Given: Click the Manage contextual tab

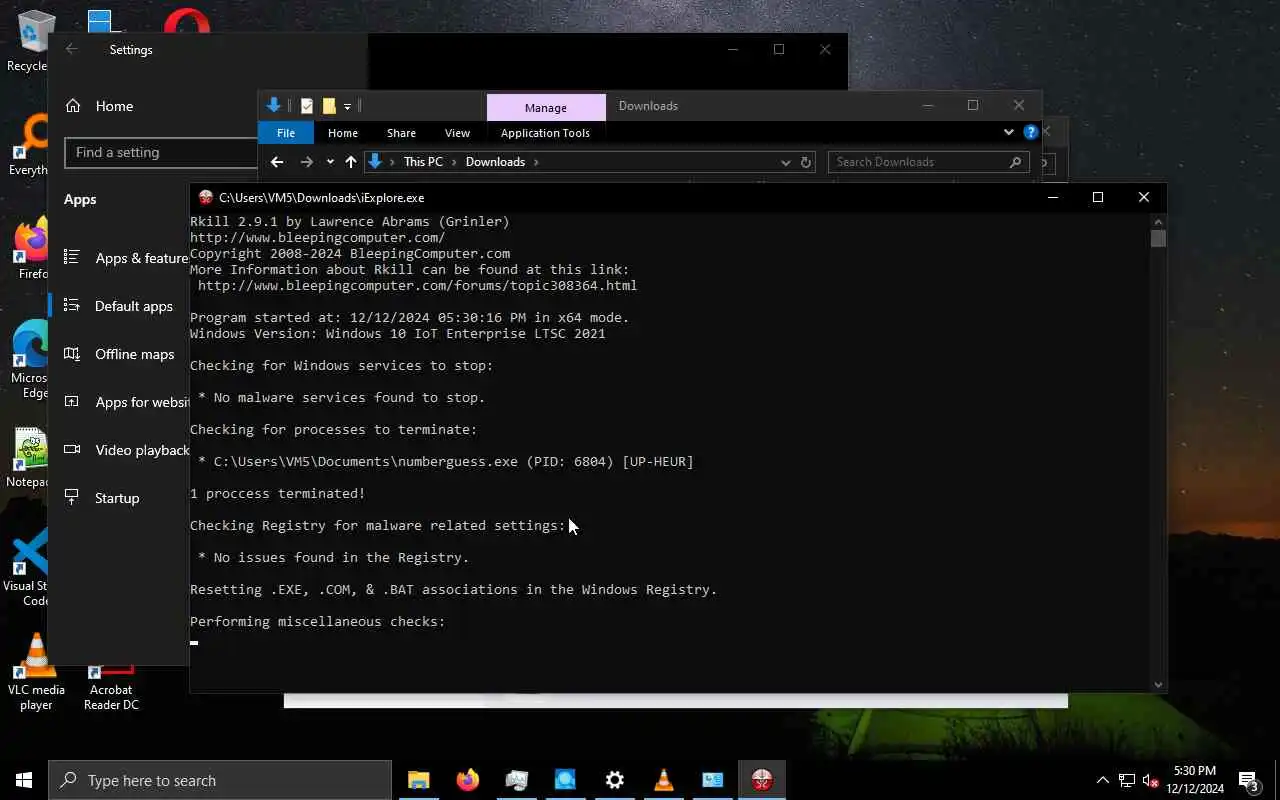Looking at the screenshot, I should click(546, 107).
